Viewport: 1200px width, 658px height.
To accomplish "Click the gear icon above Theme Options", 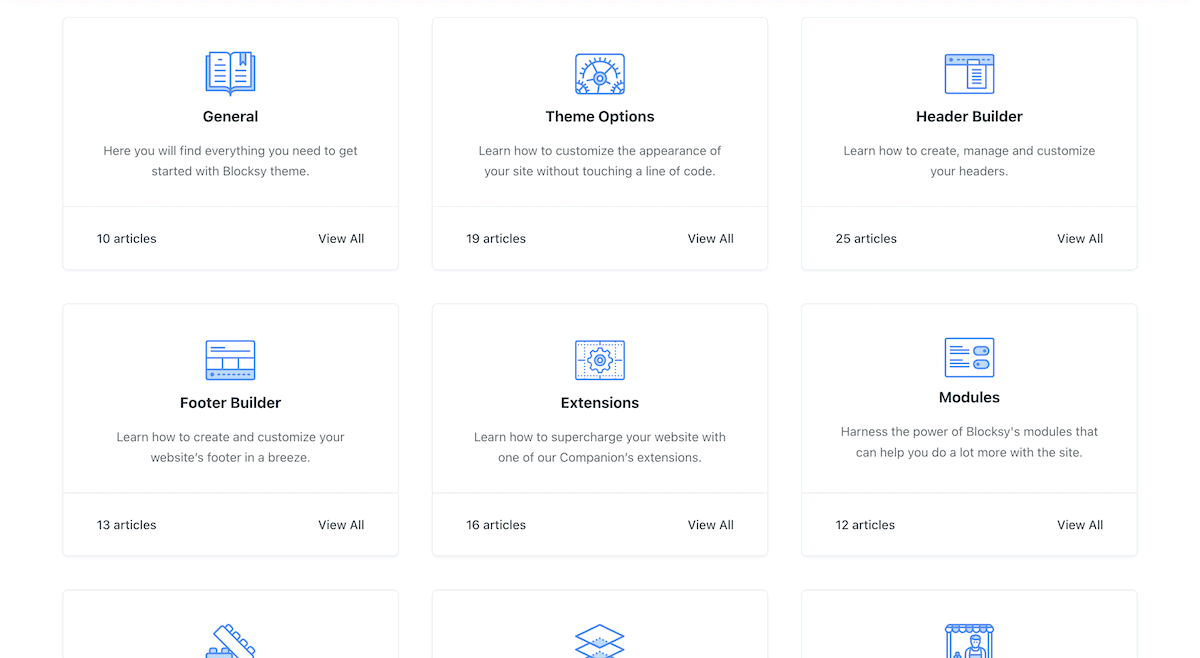I will tap(600, 74).
